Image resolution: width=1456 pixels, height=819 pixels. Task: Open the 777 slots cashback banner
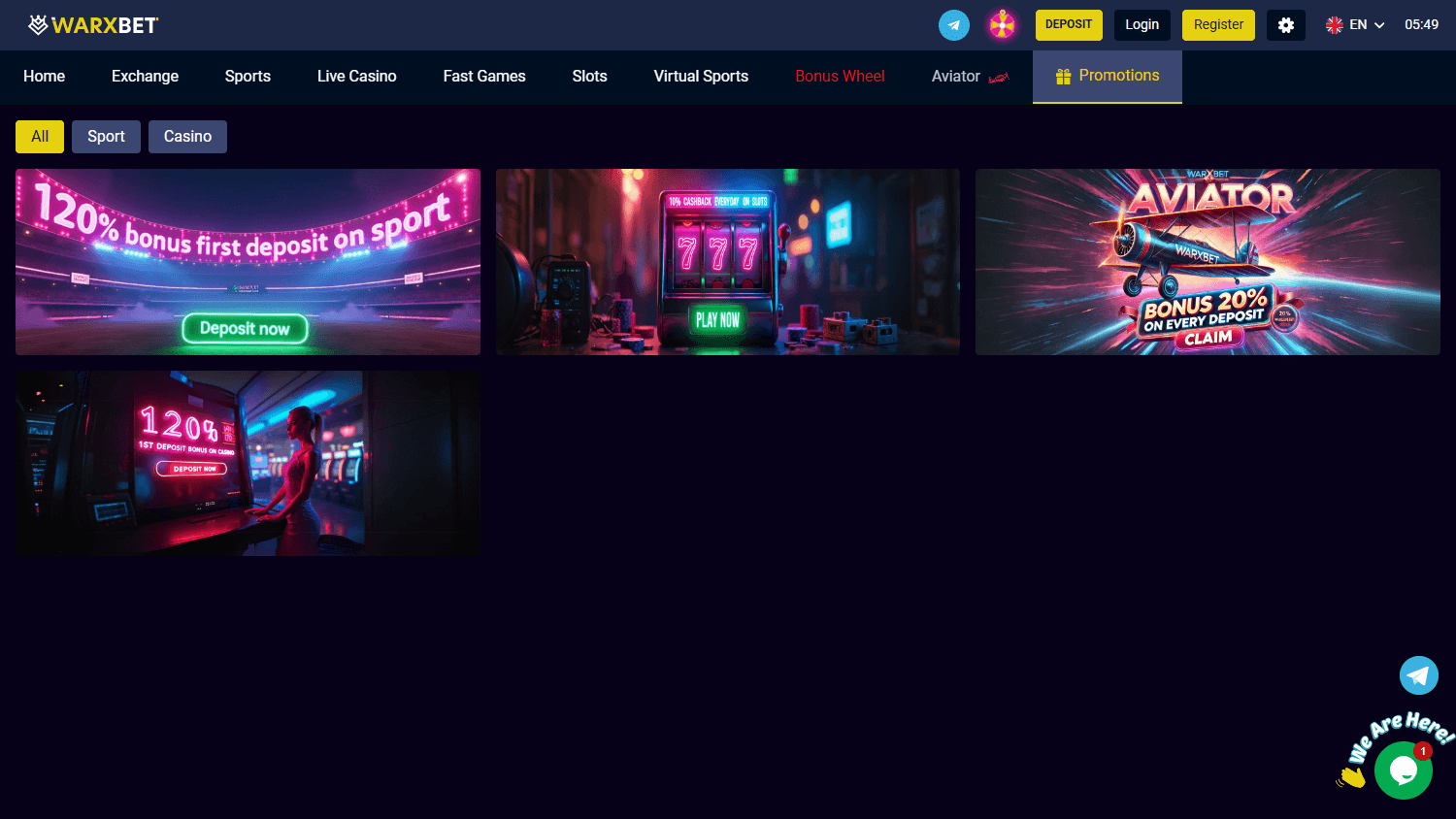click(728, 262)
